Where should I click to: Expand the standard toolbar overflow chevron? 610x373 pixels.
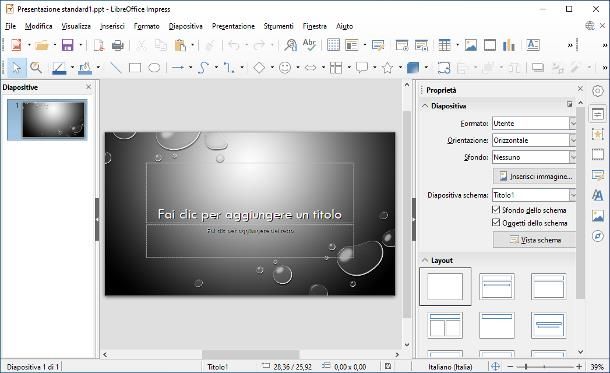coord(570,45)
